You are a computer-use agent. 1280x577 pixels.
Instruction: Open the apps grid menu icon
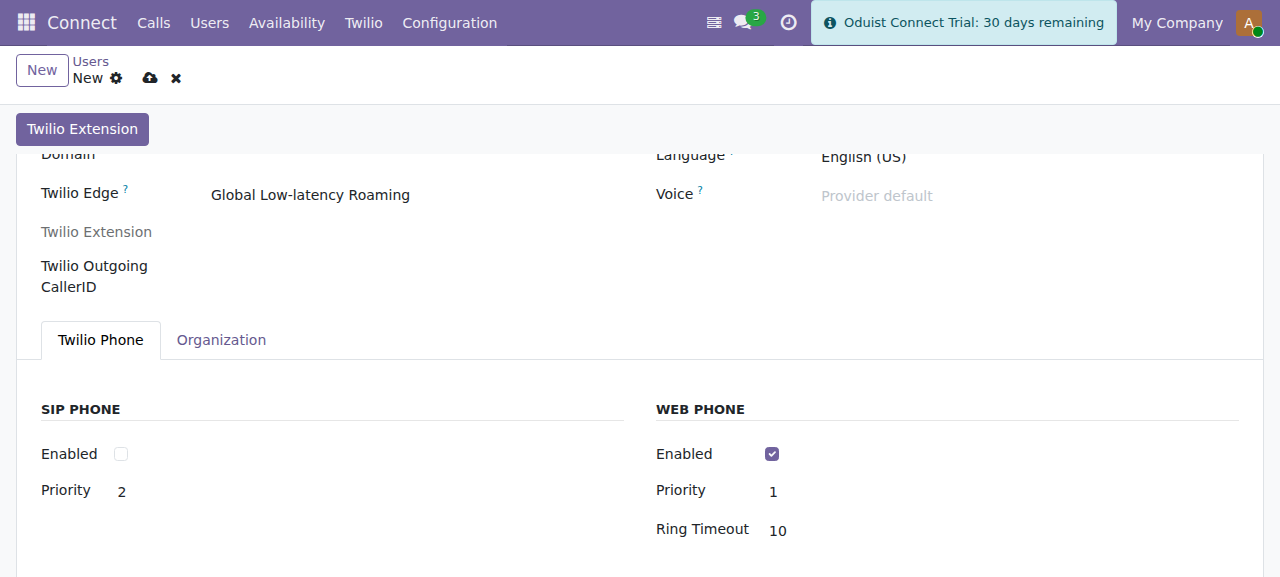26,22
